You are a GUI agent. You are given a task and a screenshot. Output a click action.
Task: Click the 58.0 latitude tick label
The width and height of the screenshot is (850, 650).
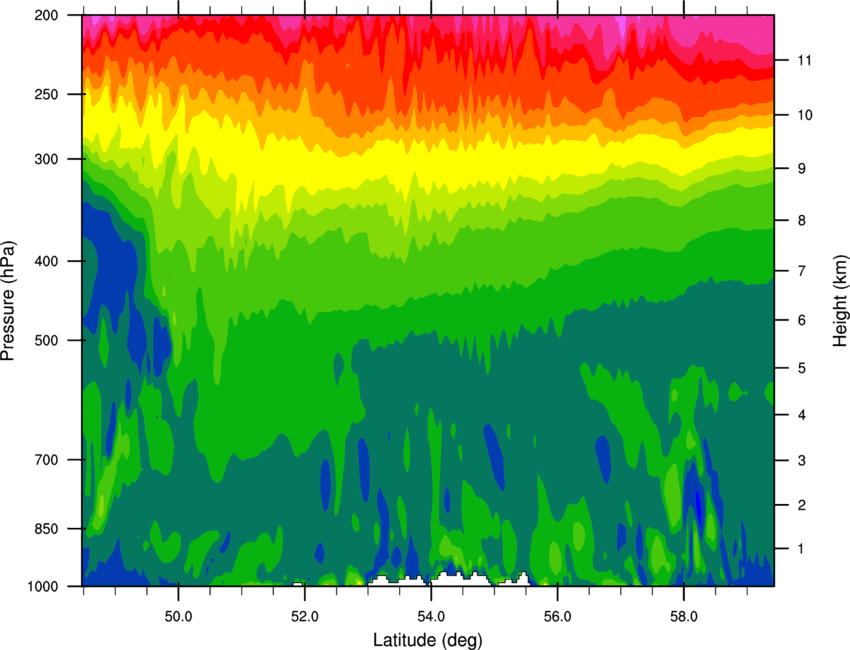pos(684,616)
